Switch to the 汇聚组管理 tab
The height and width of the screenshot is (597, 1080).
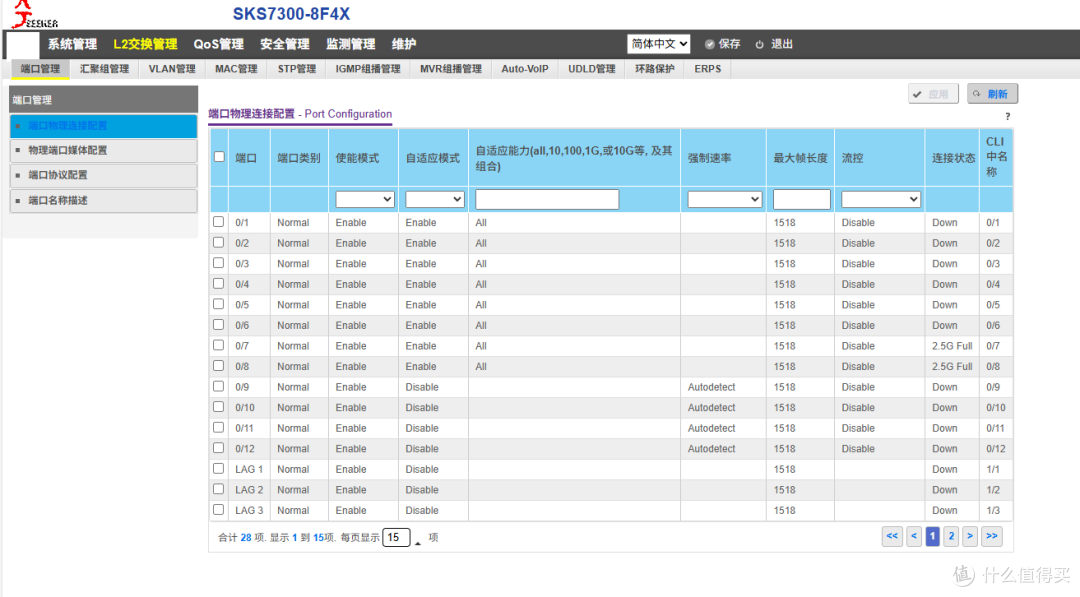coord(104,69)
